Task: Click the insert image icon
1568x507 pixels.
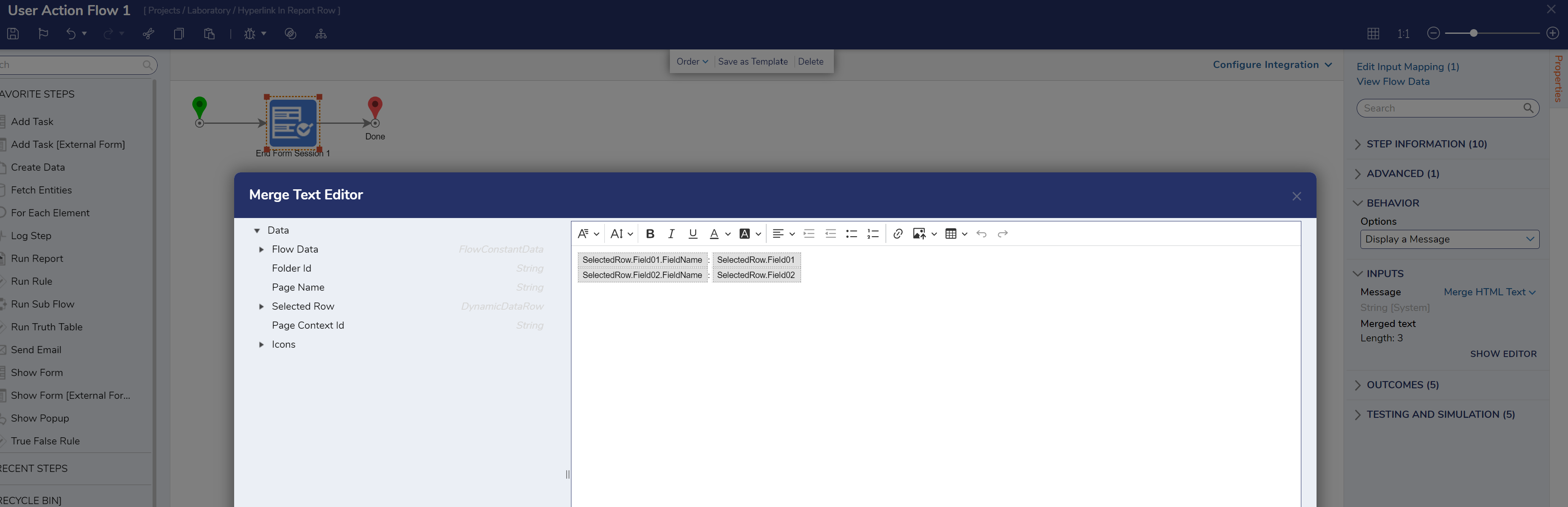Action: click(919, 234)
